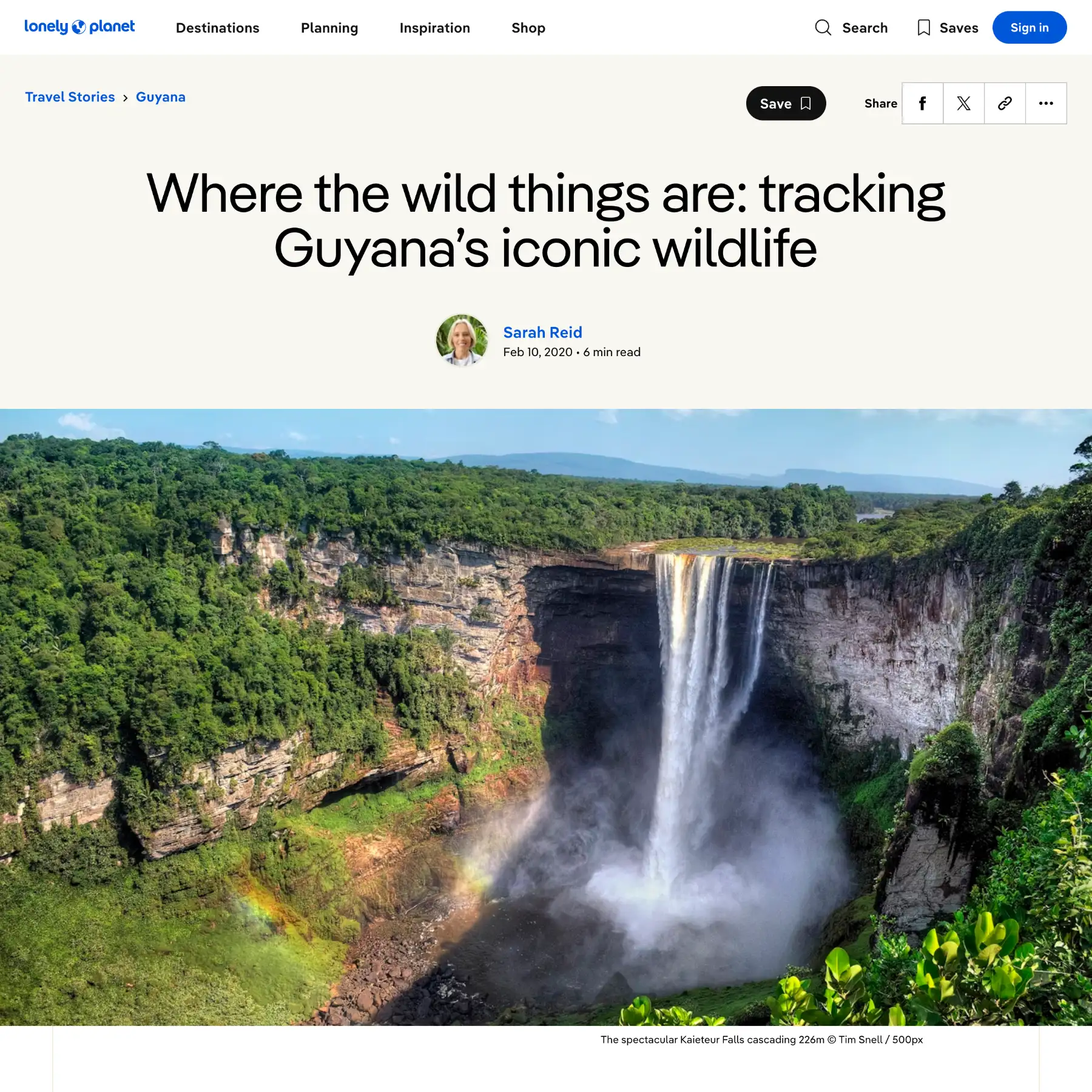Copy article link via chain icon

coord(1005,104)
